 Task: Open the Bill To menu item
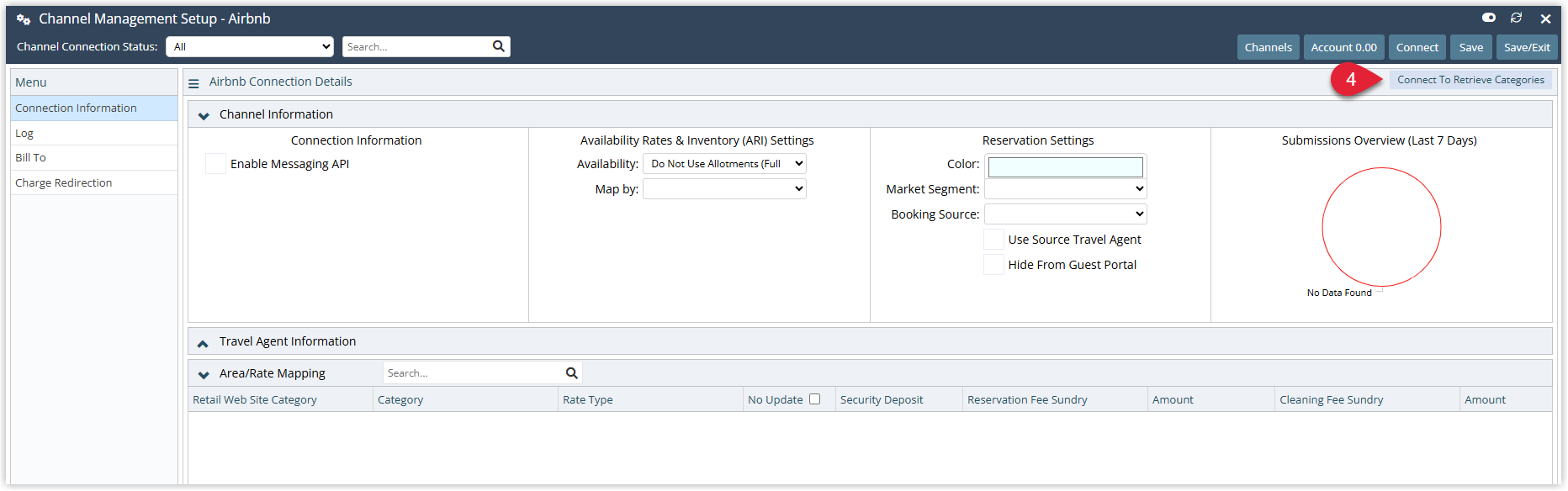point(94,157)
